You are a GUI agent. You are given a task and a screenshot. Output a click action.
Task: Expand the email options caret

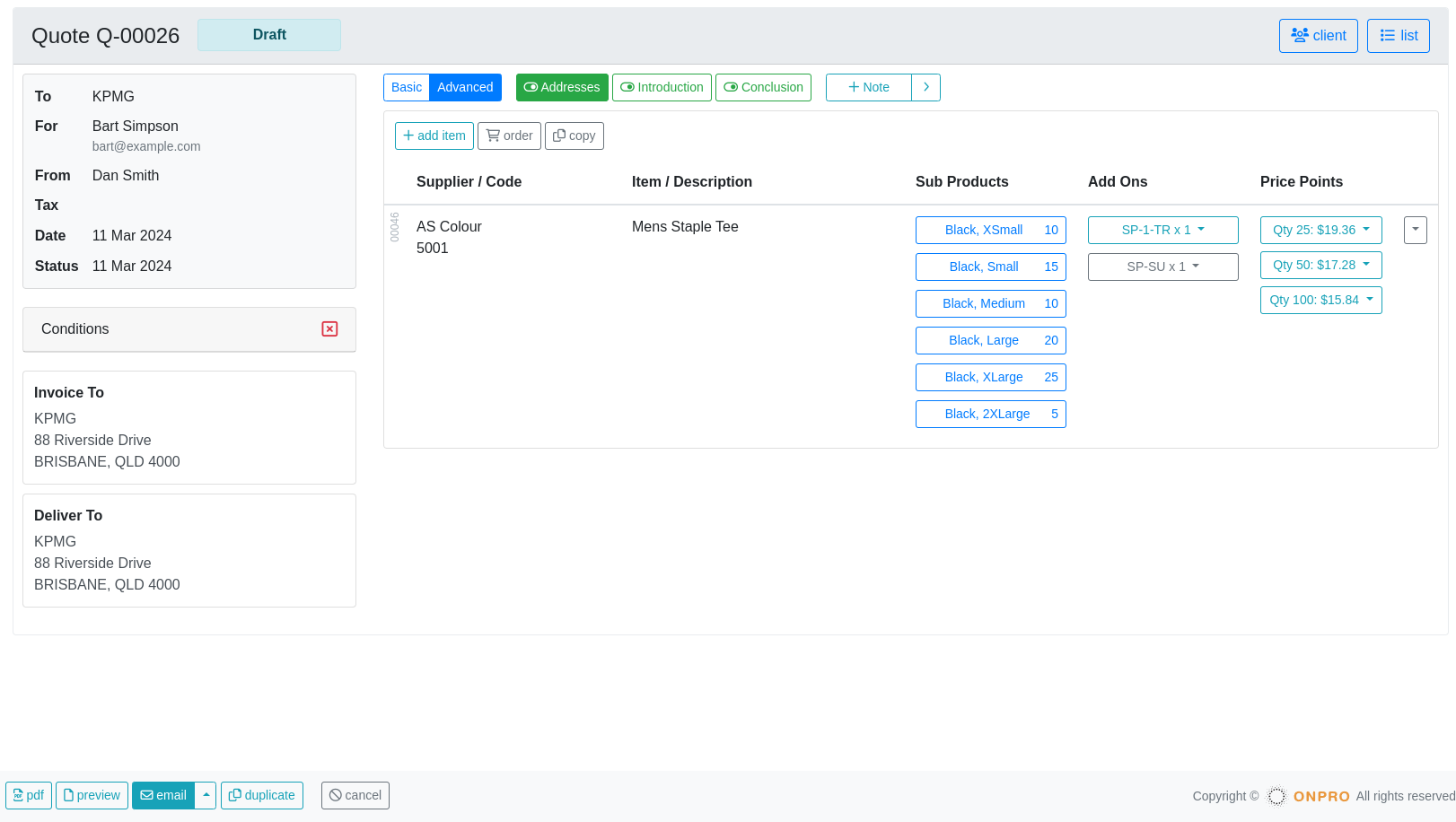tap(206, 795)
